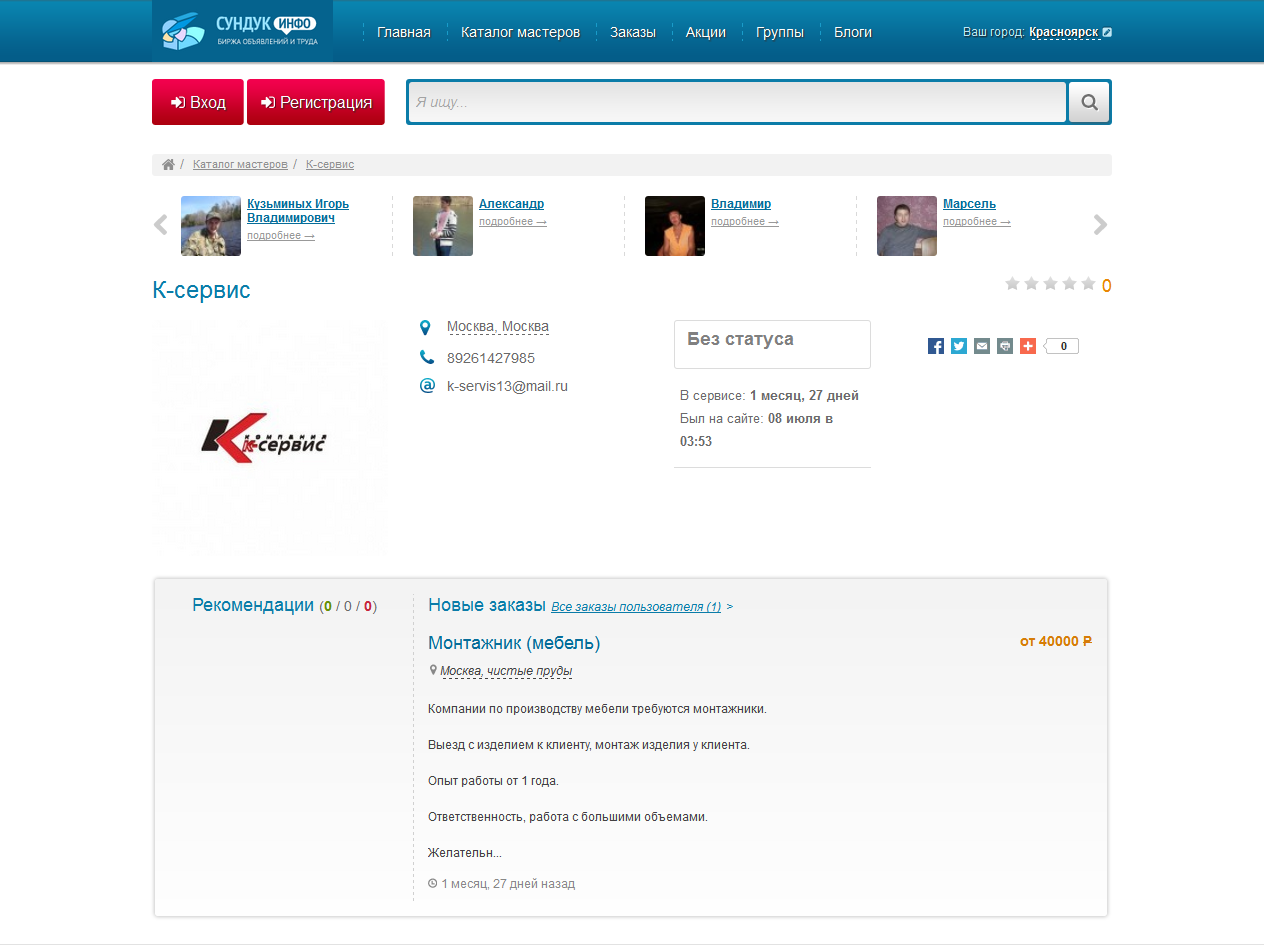The height and width of the screenshot is (948, 1264).
Task: Click the share counter showing 0
Action: (x=1062, y=346)
